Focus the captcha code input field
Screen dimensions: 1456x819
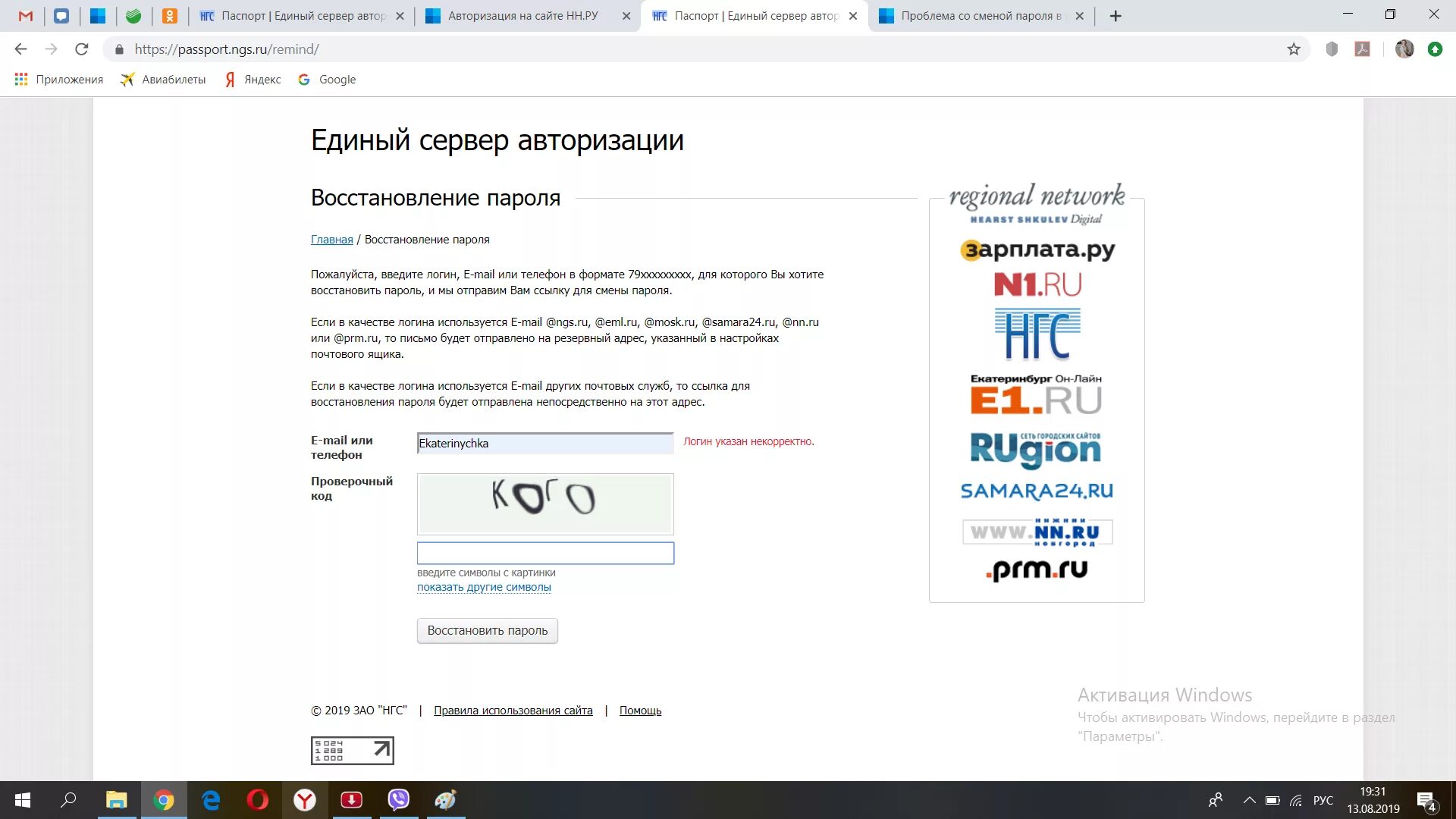(545, 553)
